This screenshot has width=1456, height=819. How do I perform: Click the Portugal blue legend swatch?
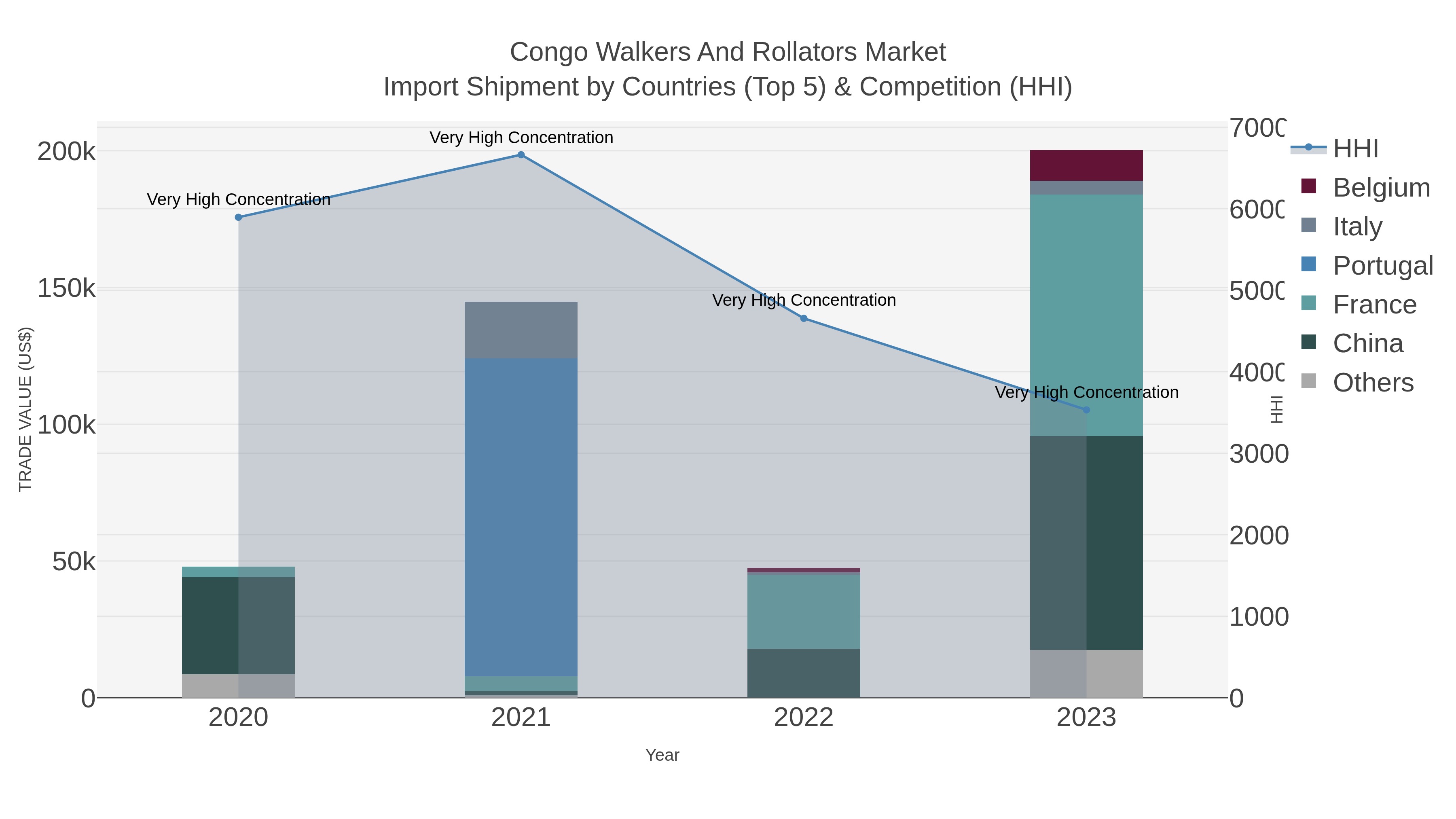pos(1308,264)
